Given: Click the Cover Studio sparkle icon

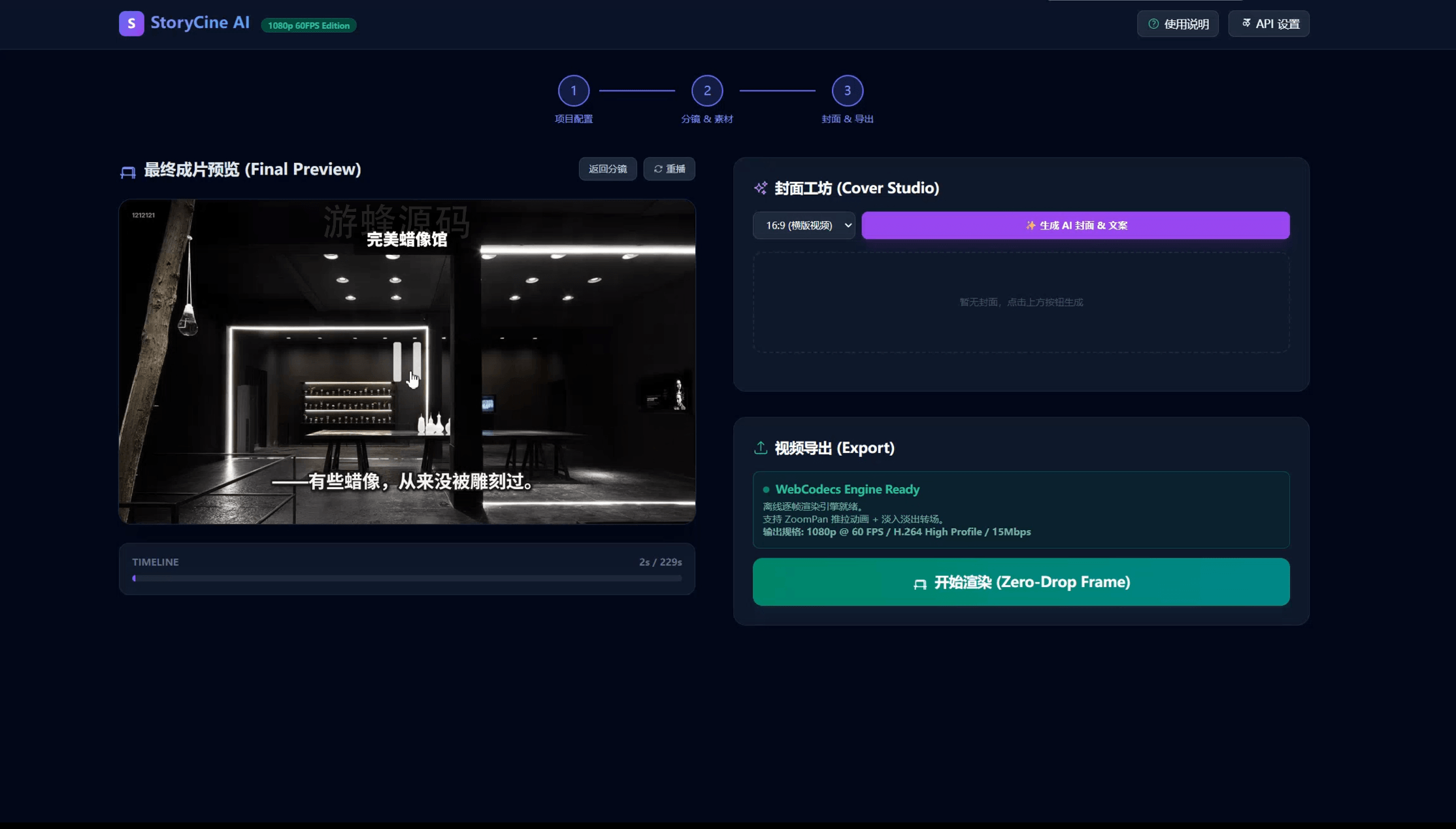Looking at the screenshot, I should (761, 188).
